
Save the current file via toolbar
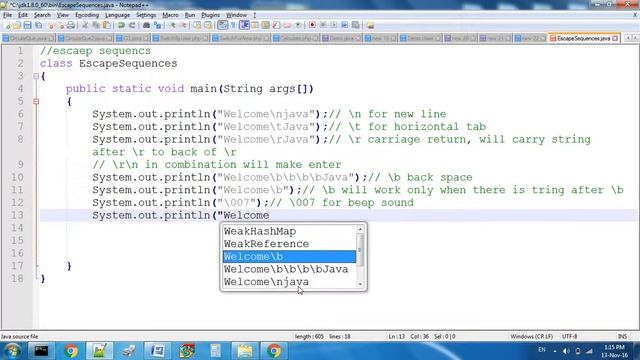(x=27, y=25)
